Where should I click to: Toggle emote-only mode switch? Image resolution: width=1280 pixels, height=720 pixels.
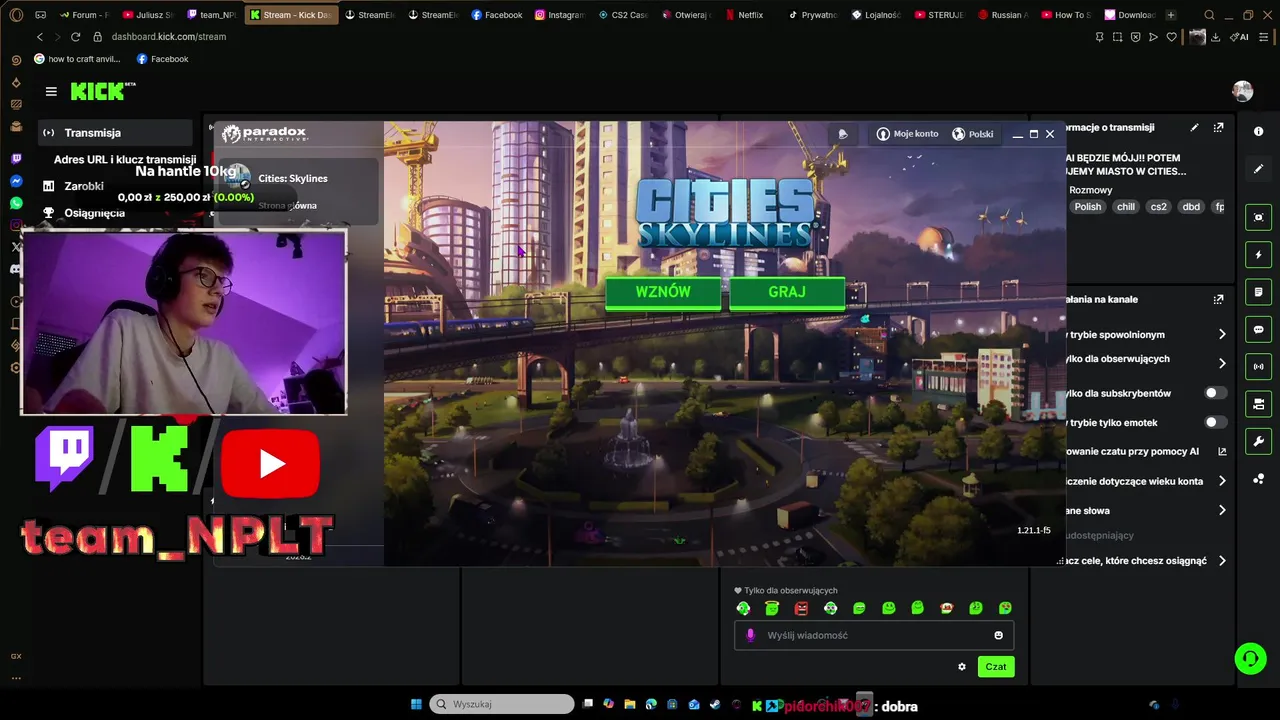click(1215, 422)
